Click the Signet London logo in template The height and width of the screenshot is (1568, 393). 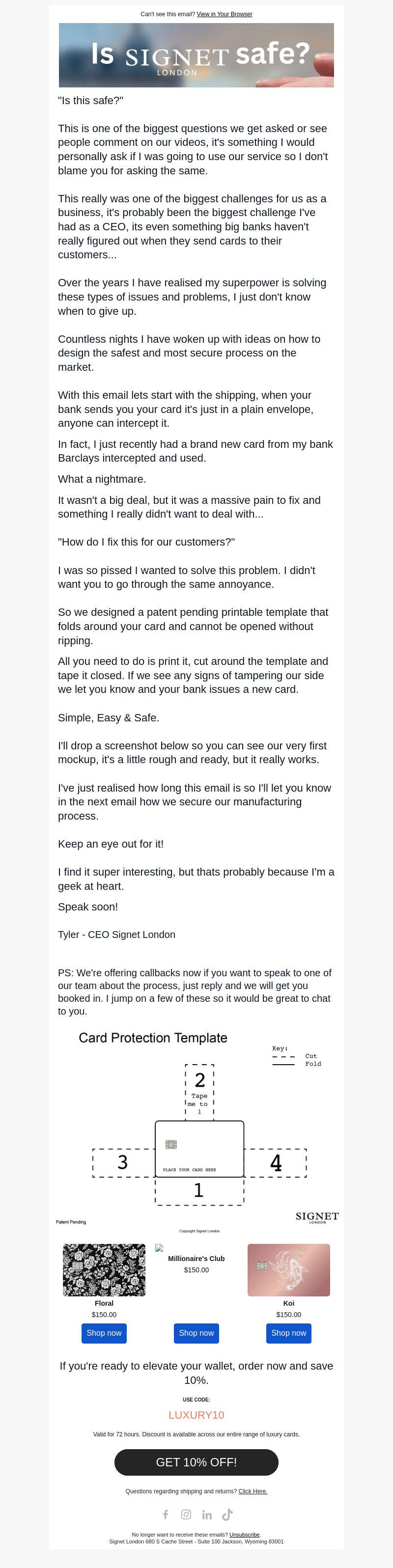pyautogui.click(x=317, y=1217)
